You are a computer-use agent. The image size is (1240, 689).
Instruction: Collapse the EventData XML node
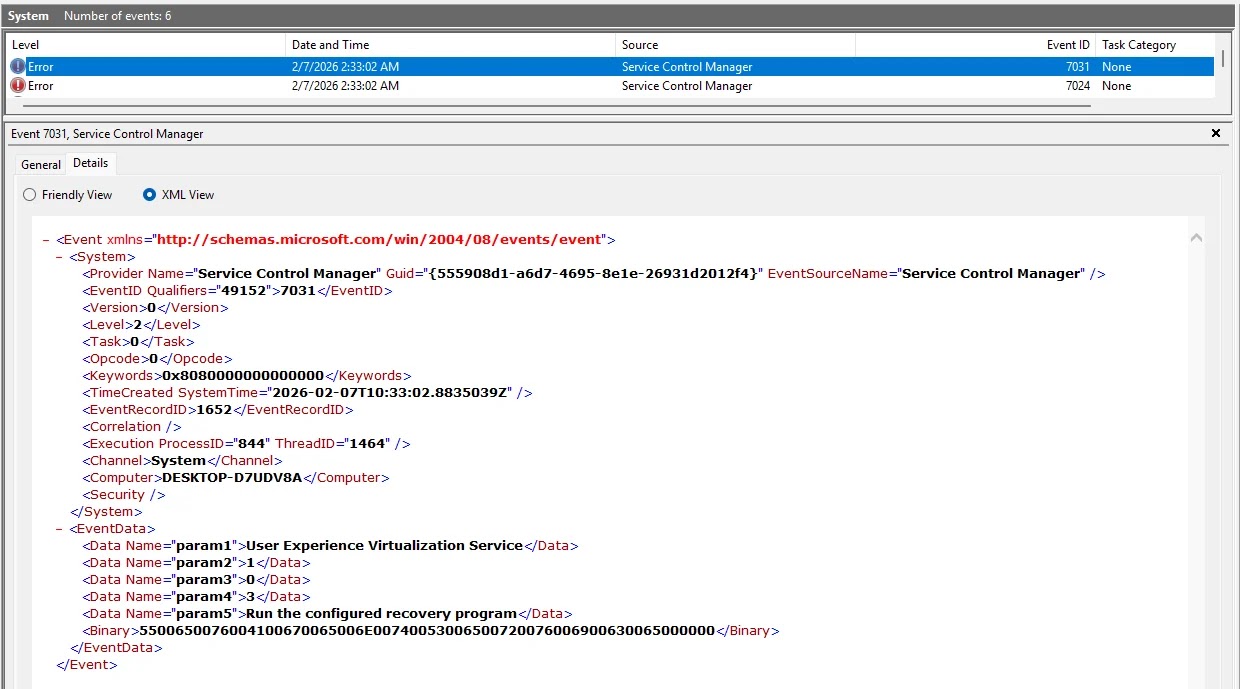click(60, 529)
